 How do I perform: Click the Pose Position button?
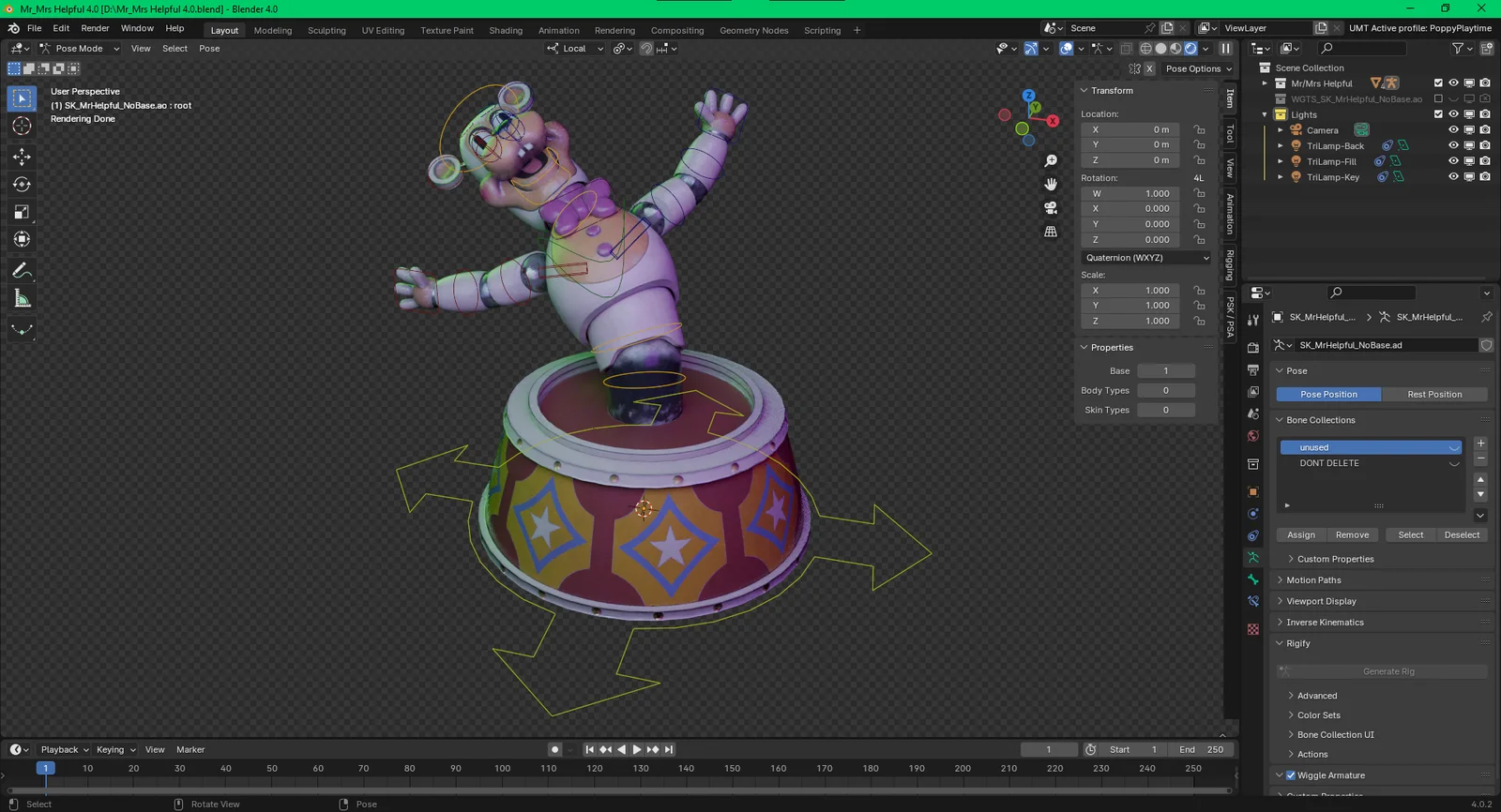coord(1328,395)
